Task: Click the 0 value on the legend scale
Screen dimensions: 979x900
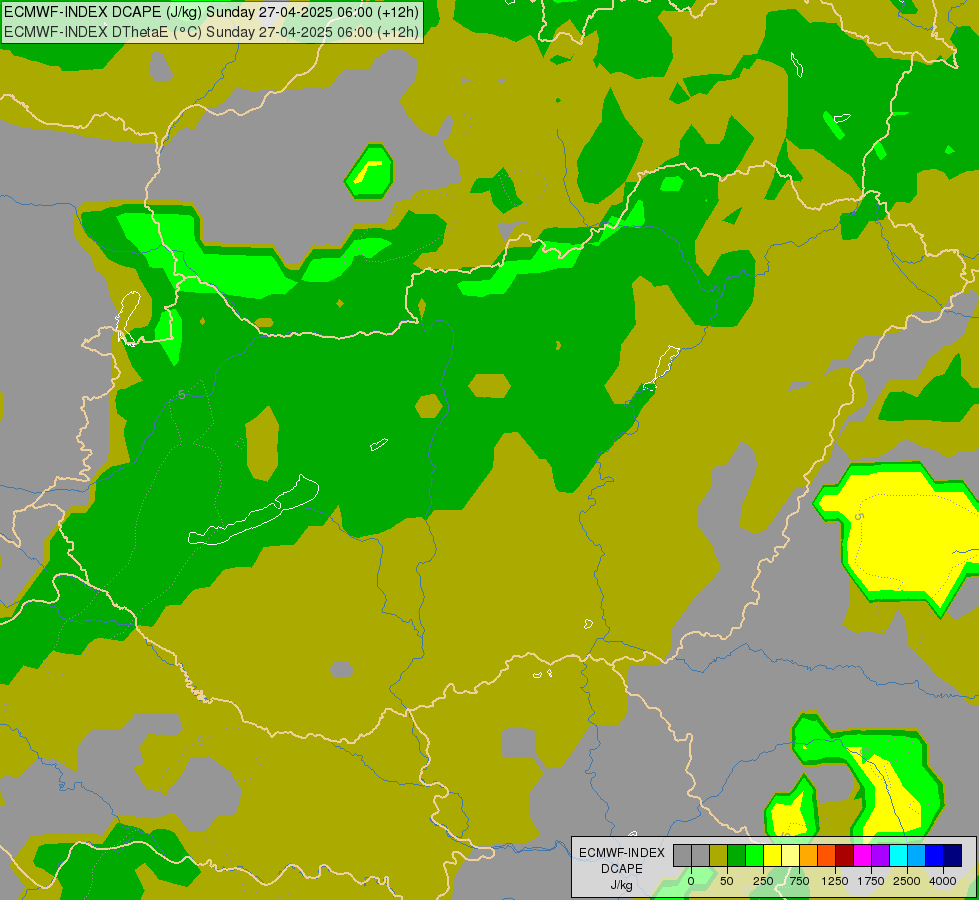Action: 691,881
